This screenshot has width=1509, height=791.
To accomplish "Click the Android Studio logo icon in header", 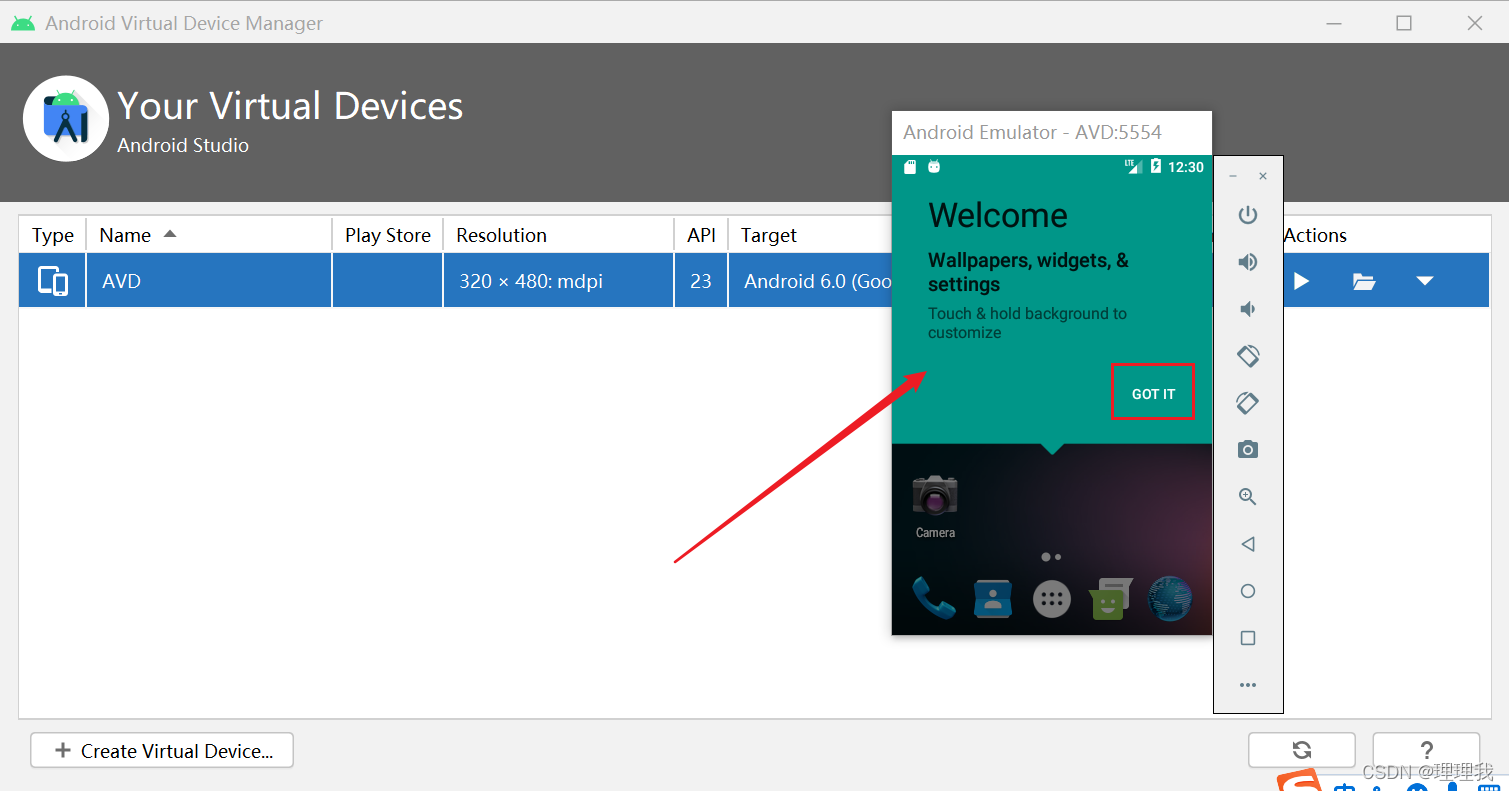I will [66, 118].
